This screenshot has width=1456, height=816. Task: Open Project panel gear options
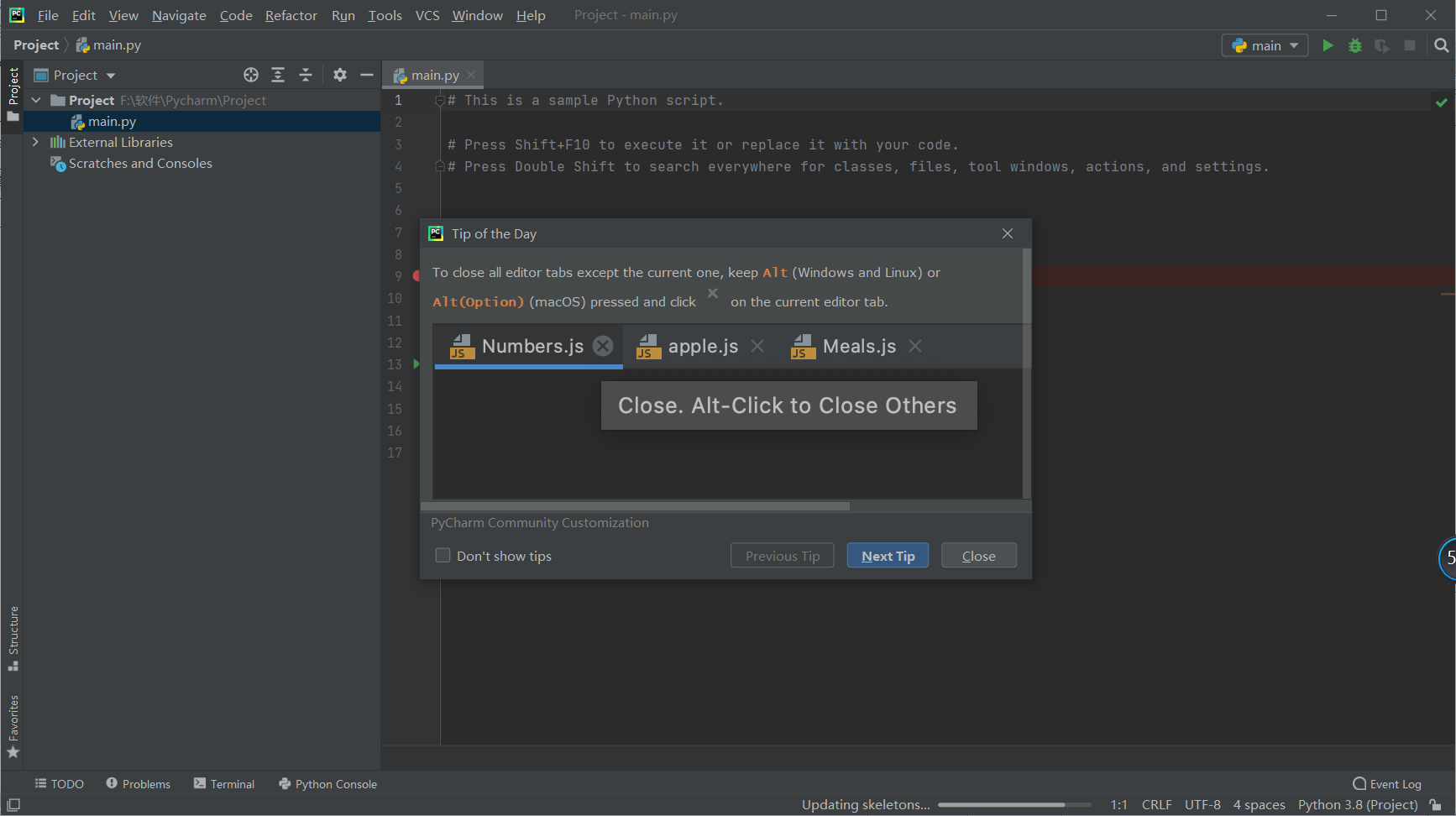[x=339, y=75]
